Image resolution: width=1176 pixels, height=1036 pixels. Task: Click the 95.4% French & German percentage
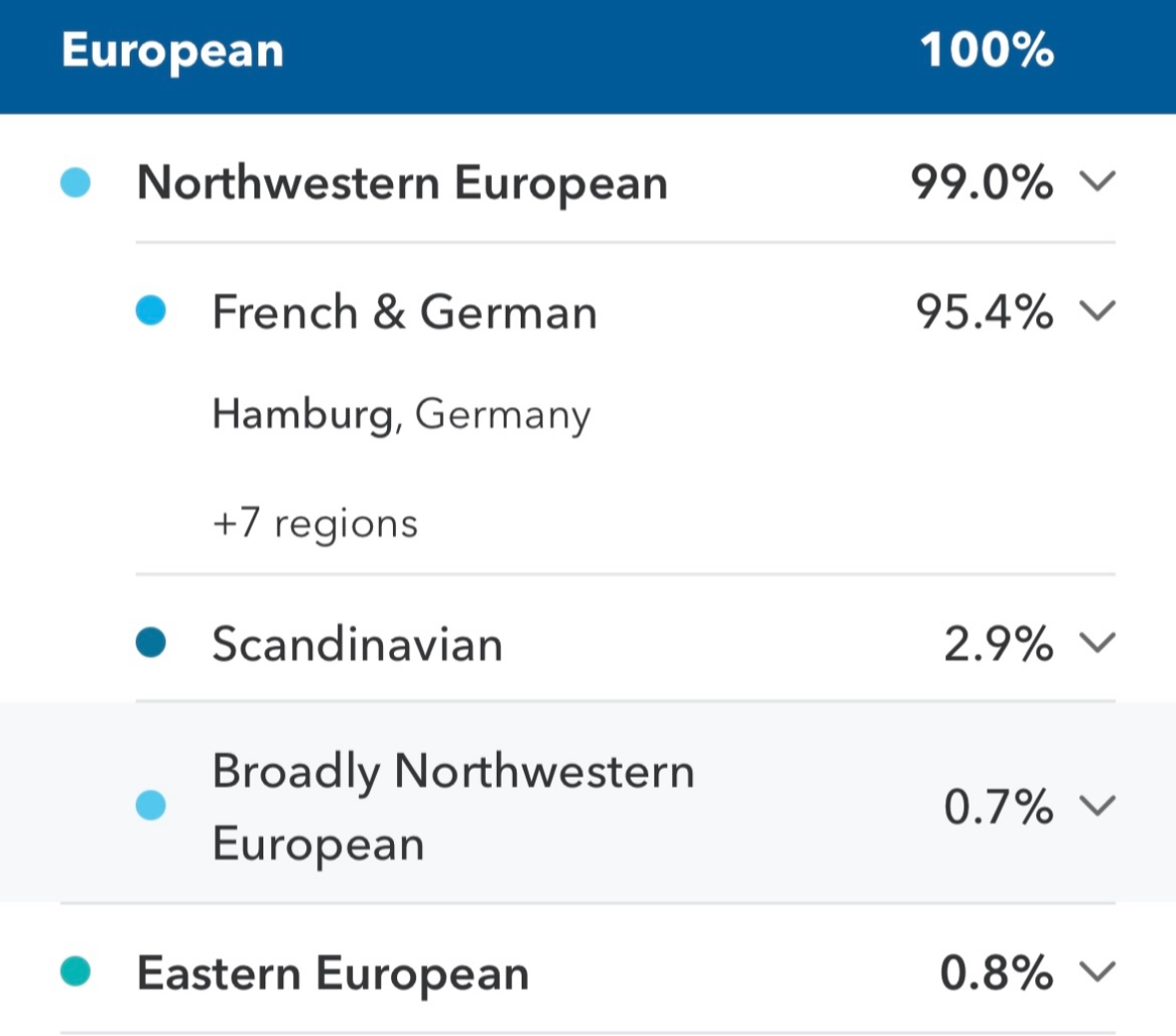click(983, 312)
